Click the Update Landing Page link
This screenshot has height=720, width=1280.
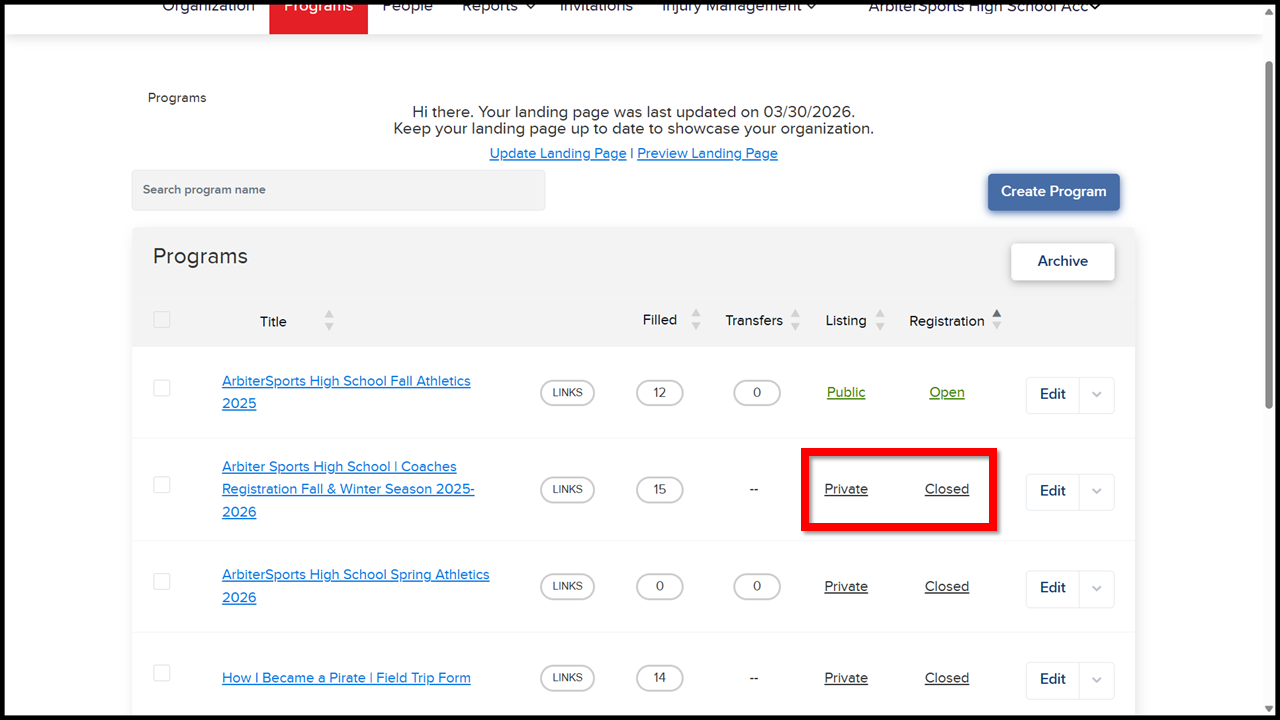[558, 154]
